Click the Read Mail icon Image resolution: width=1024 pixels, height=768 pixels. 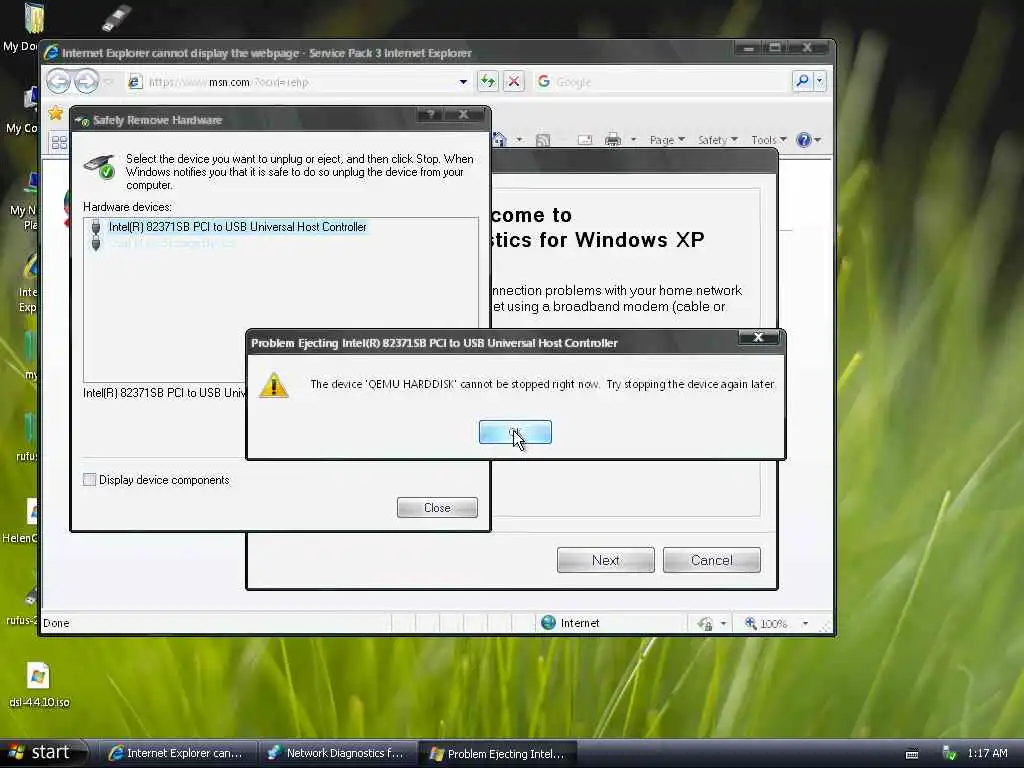coord(584,140)
